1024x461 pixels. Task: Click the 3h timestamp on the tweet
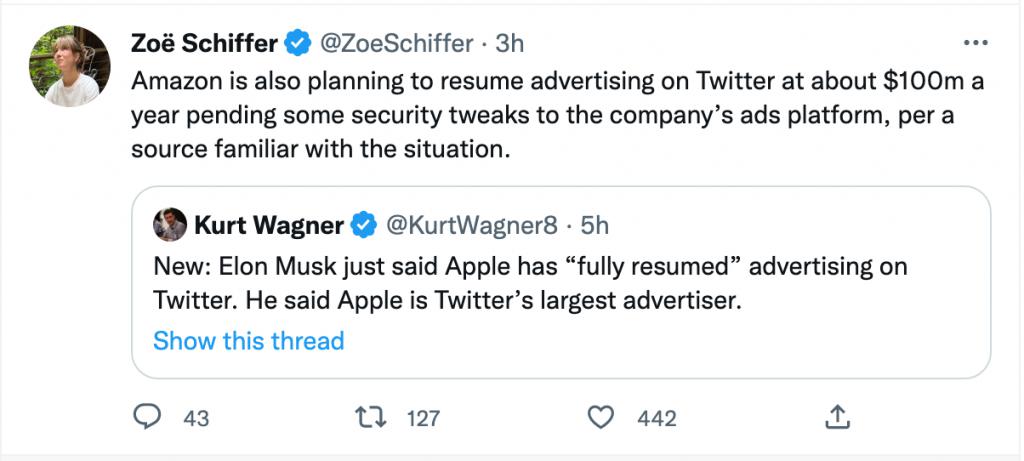click(510, 43)
